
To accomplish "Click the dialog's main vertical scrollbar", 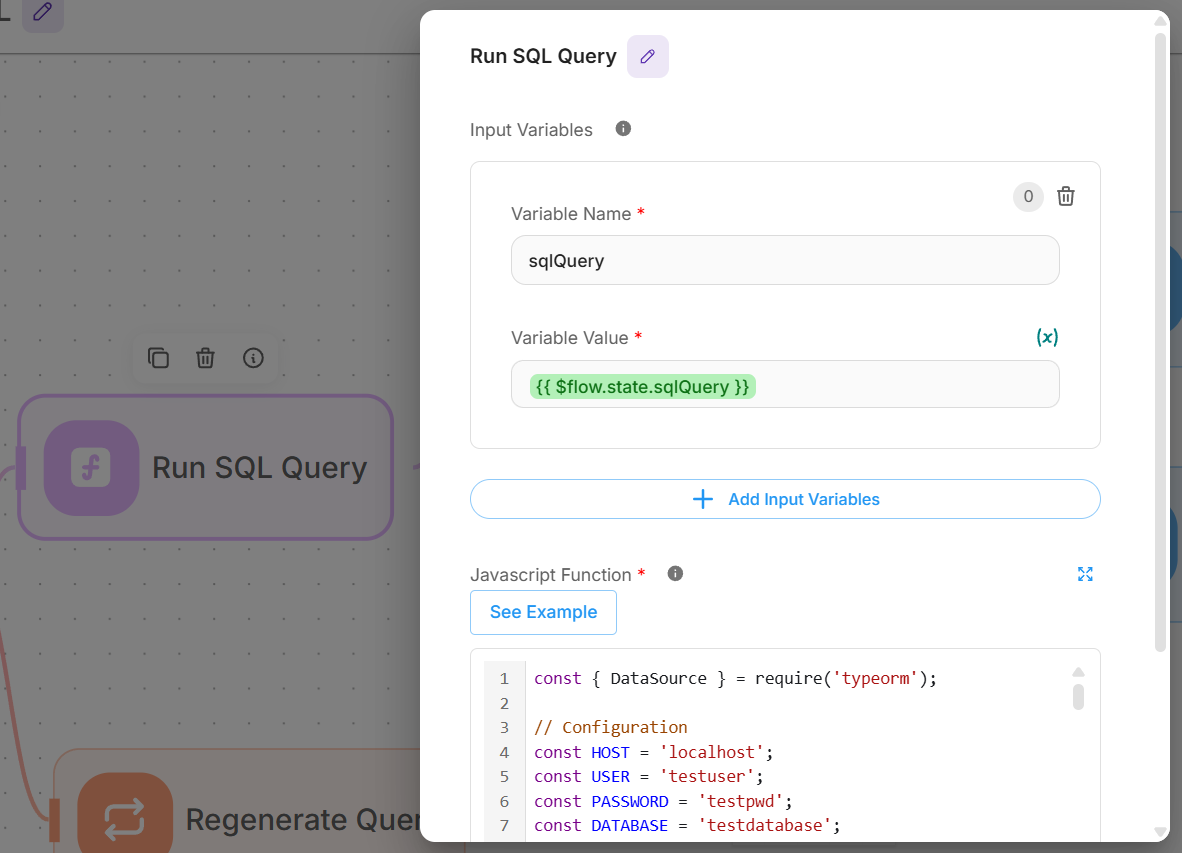I will pos(1160,340).
